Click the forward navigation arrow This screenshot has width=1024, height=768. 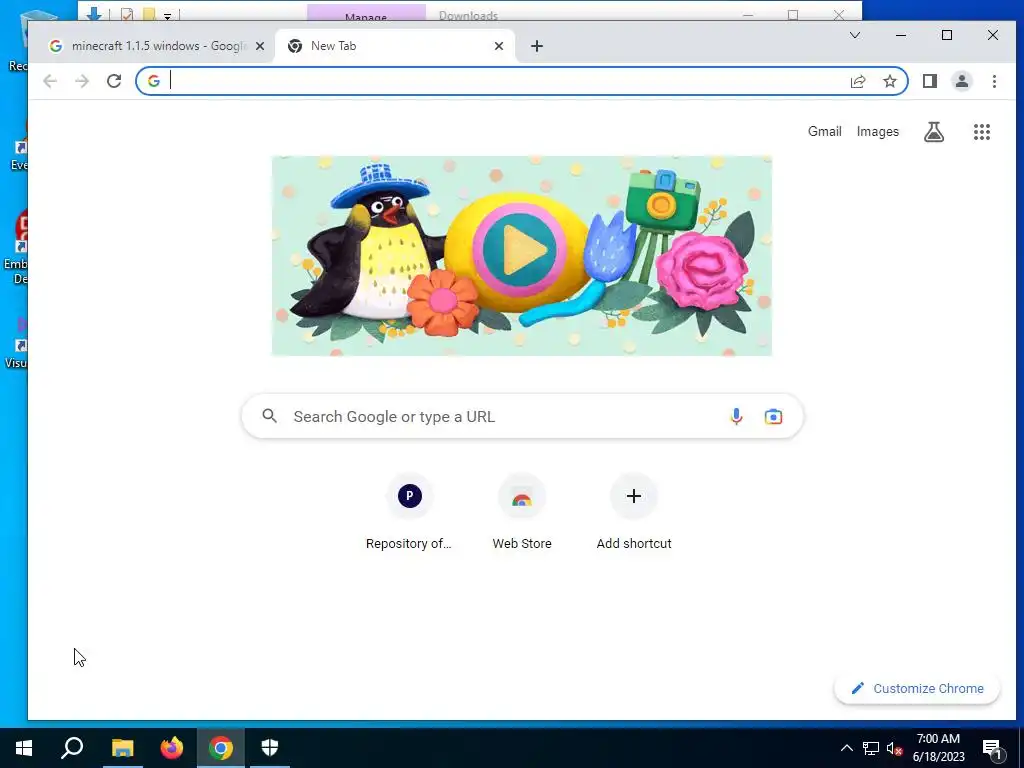point(82,81)
